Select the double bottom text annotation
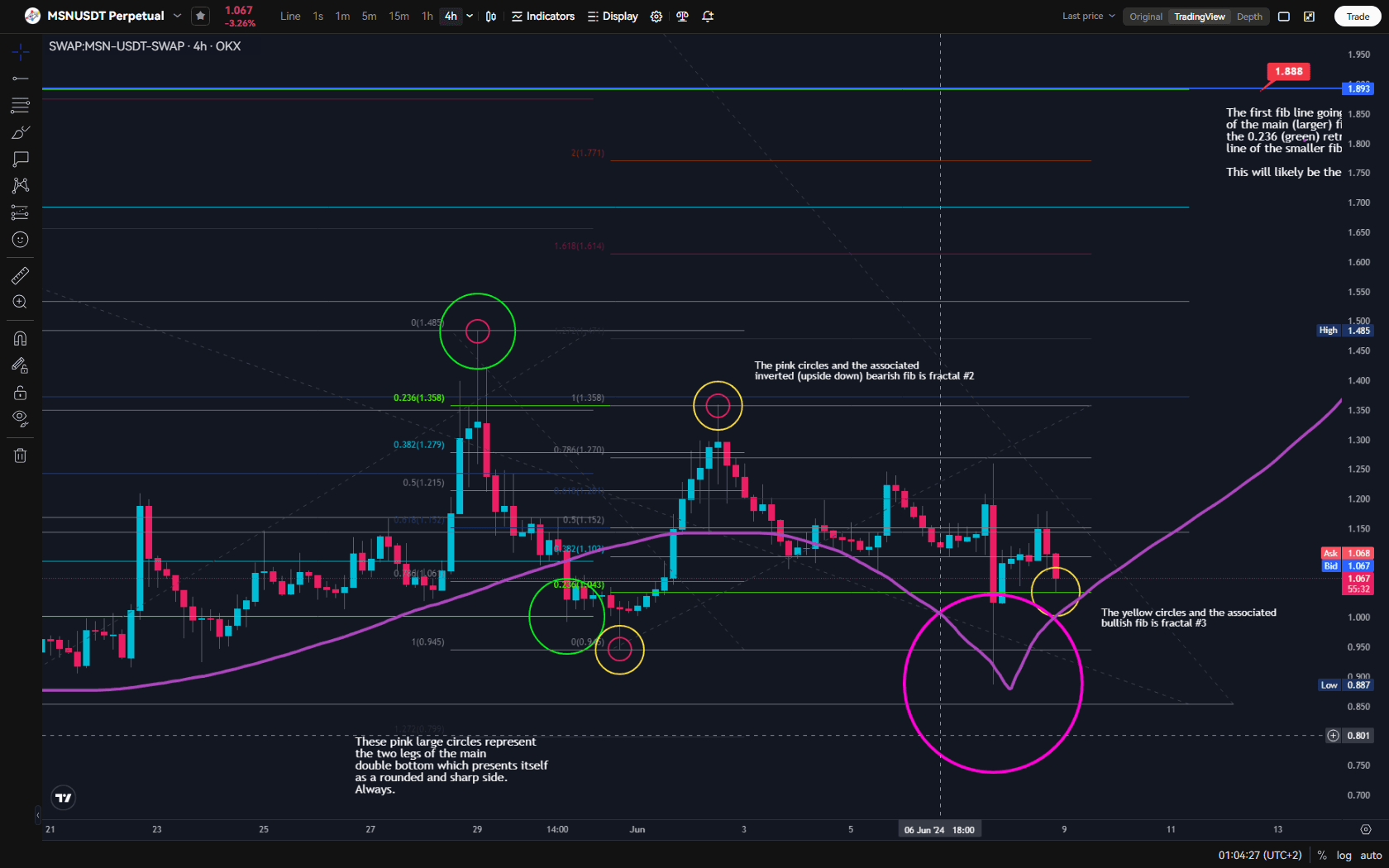1389x868 pixels. 451,765
